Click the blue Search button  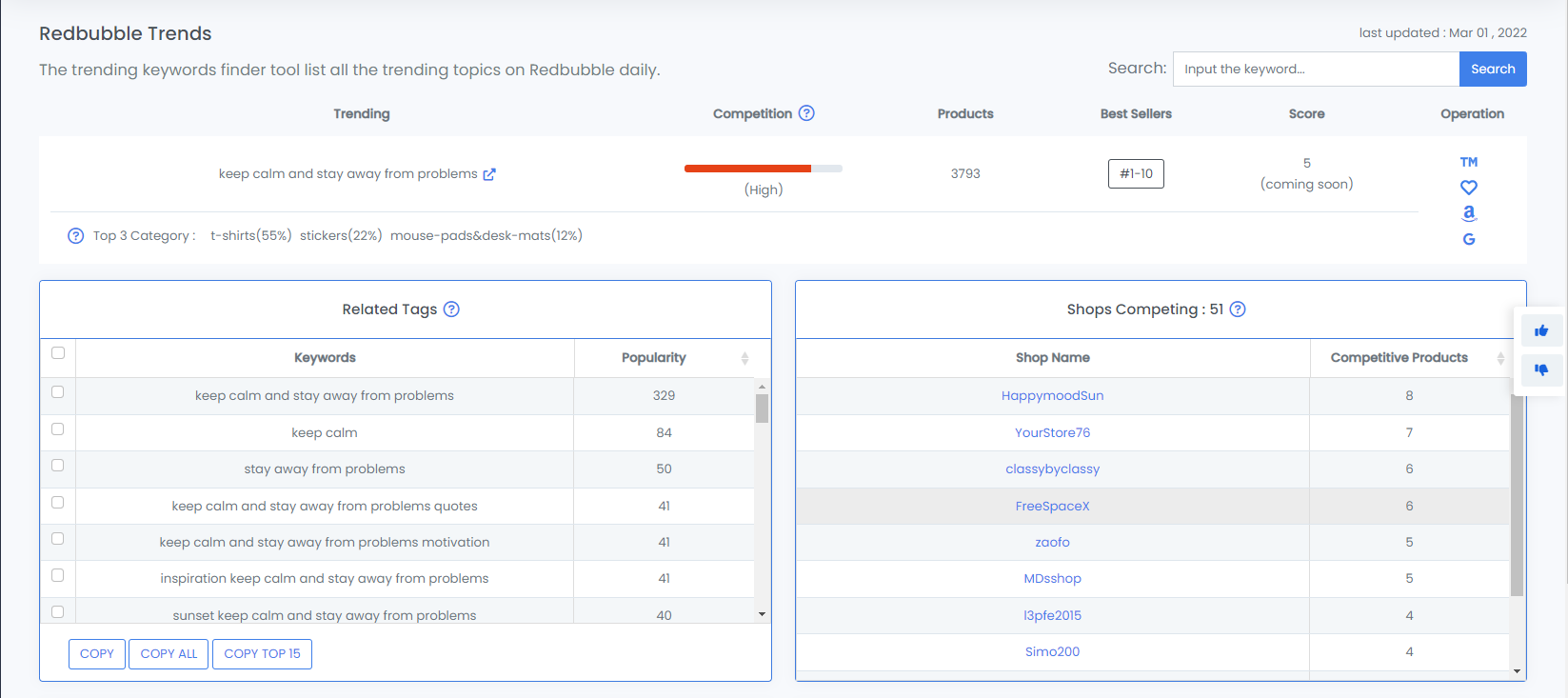coord(1493,69)
